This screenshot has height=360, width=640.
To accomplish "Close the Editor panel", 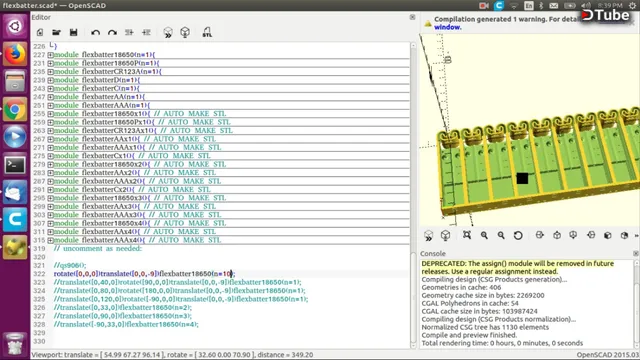I will (412, 17).
